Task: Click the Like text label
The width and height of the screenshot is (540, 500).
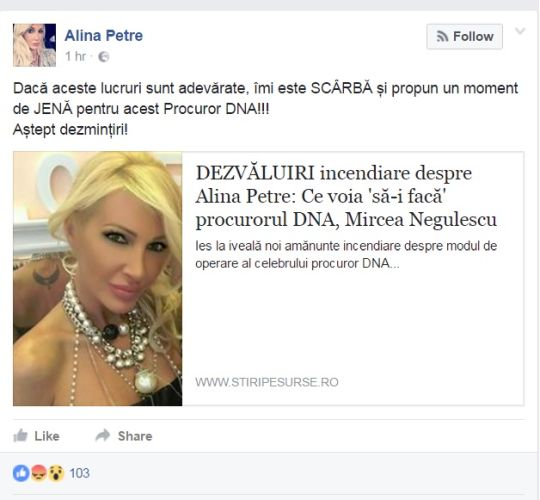Action: pos(47,436)
